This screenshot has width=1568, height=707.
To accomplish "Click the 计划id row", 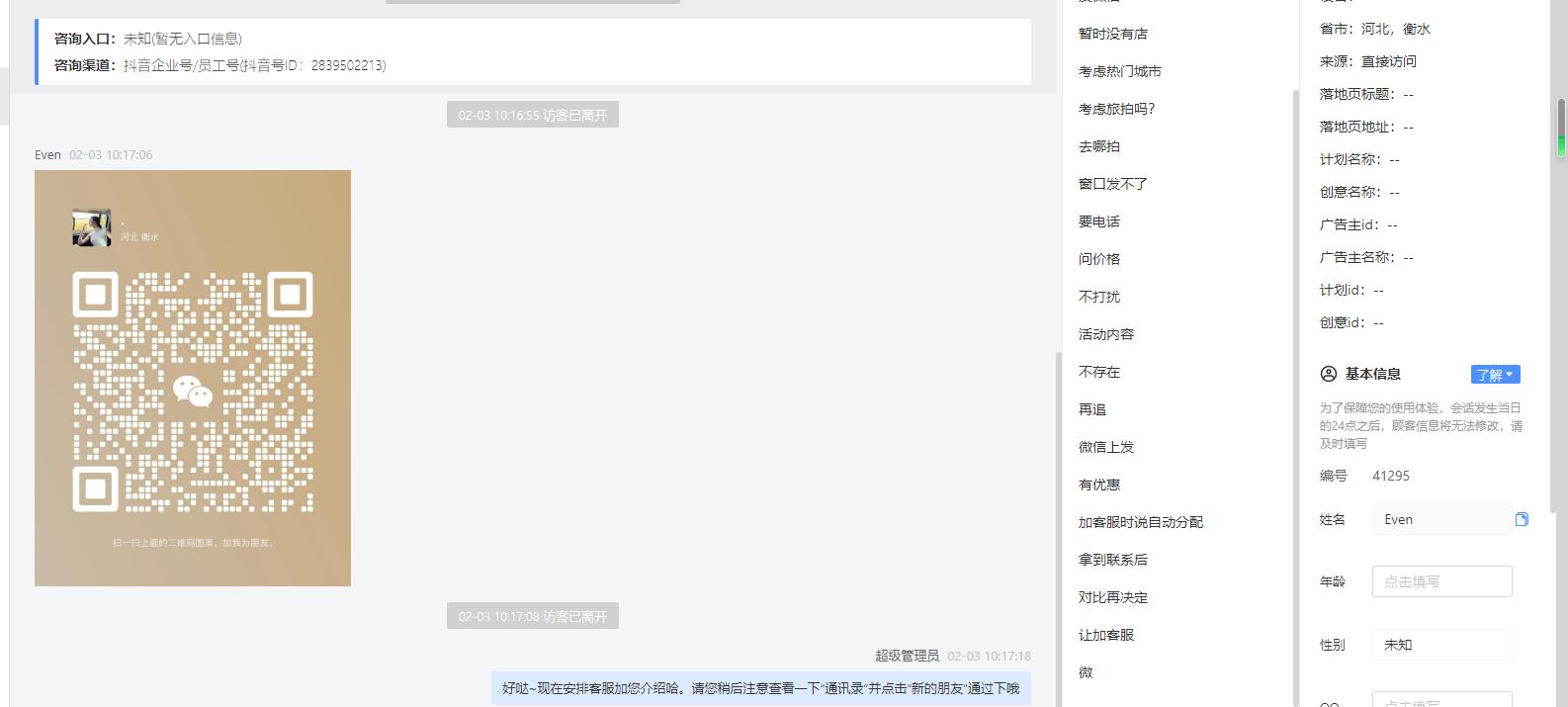I will point(1351,290).
